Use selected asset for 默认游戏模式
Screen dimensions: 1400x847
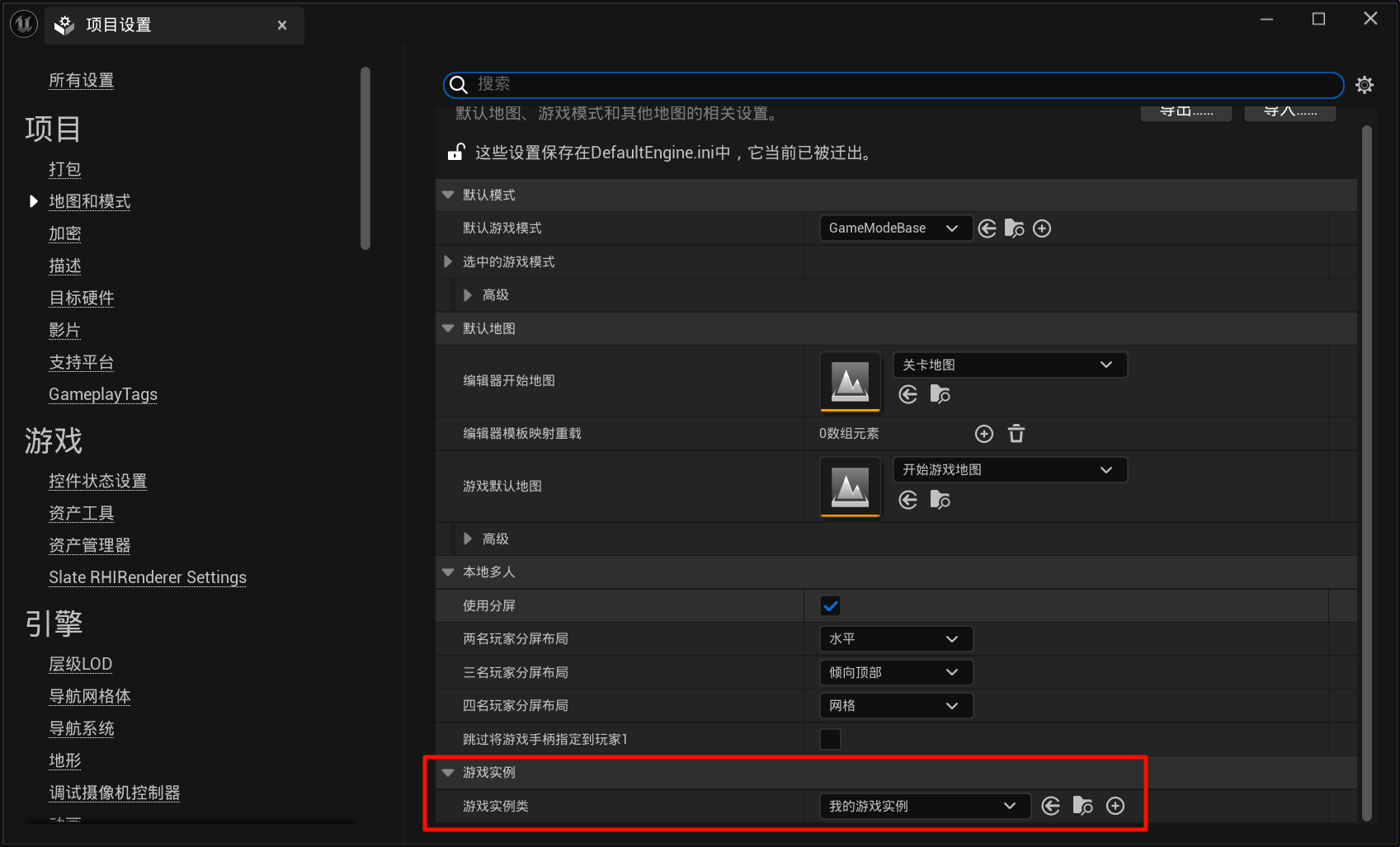[x=988, y=228]
